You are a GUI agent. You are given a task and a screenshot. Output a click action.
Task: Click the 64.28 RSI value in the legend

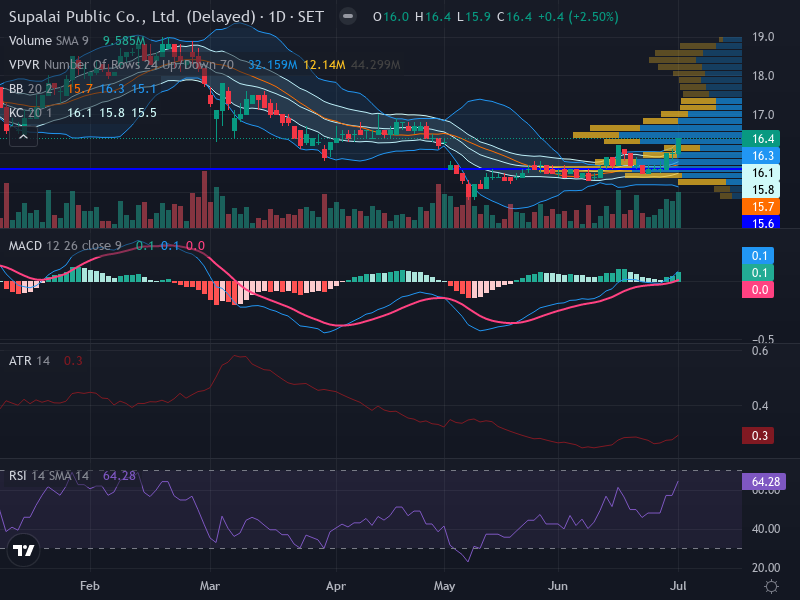119,476
